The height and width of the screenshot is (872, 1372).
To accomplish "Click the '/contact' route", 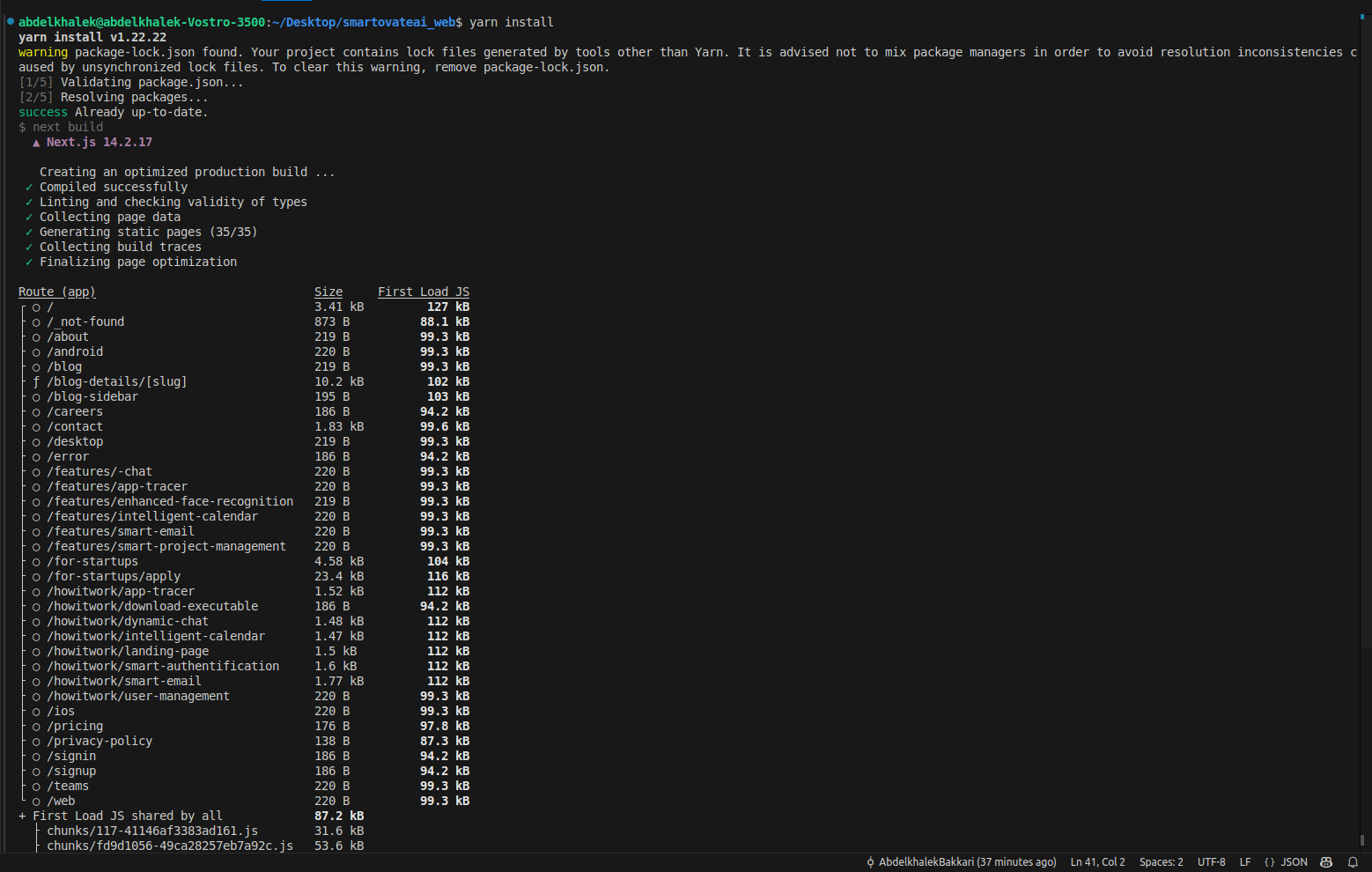I will (75, 426).
